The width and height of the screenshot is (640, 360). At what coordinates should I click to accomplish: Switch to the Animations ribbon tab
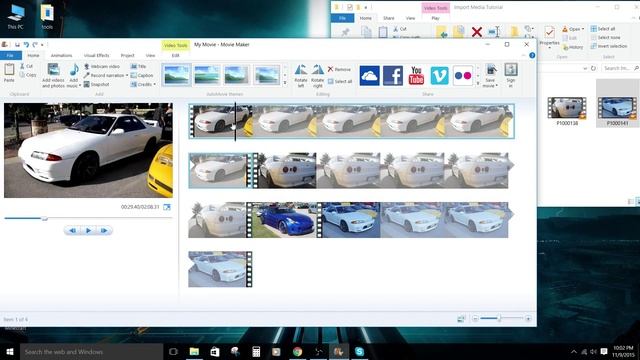pyautogui.click(x=61, y=55)
